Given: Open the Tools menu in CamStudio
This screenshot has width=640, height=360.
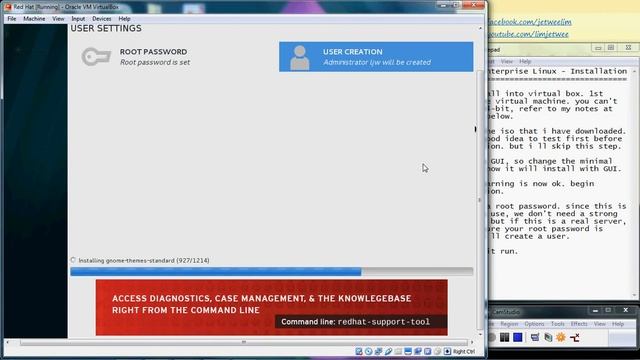Looking at the screenshot, I should point(558,324).
